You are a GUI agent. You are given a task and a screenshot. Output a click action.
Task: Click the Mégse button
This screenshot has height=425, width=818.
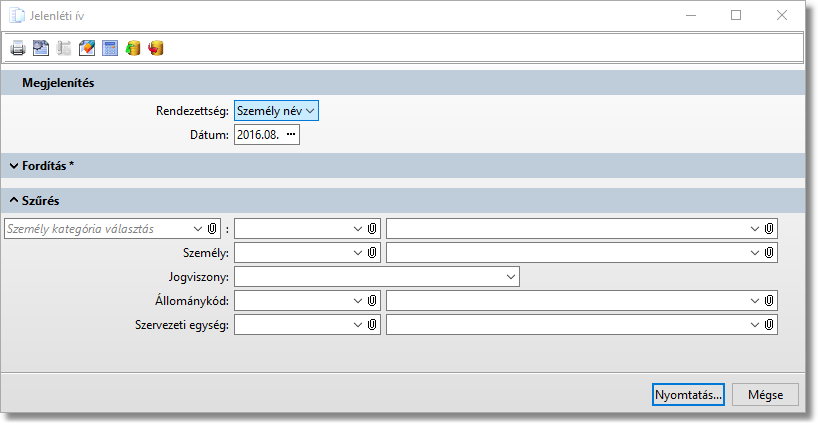coord(765,395)
